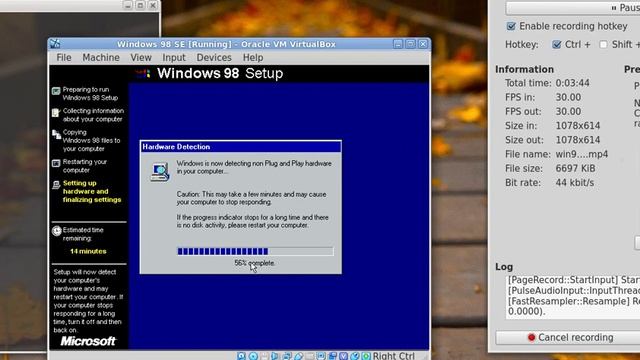Click the hard disk activity icon in VM status bar

click(x=241, y=356)
